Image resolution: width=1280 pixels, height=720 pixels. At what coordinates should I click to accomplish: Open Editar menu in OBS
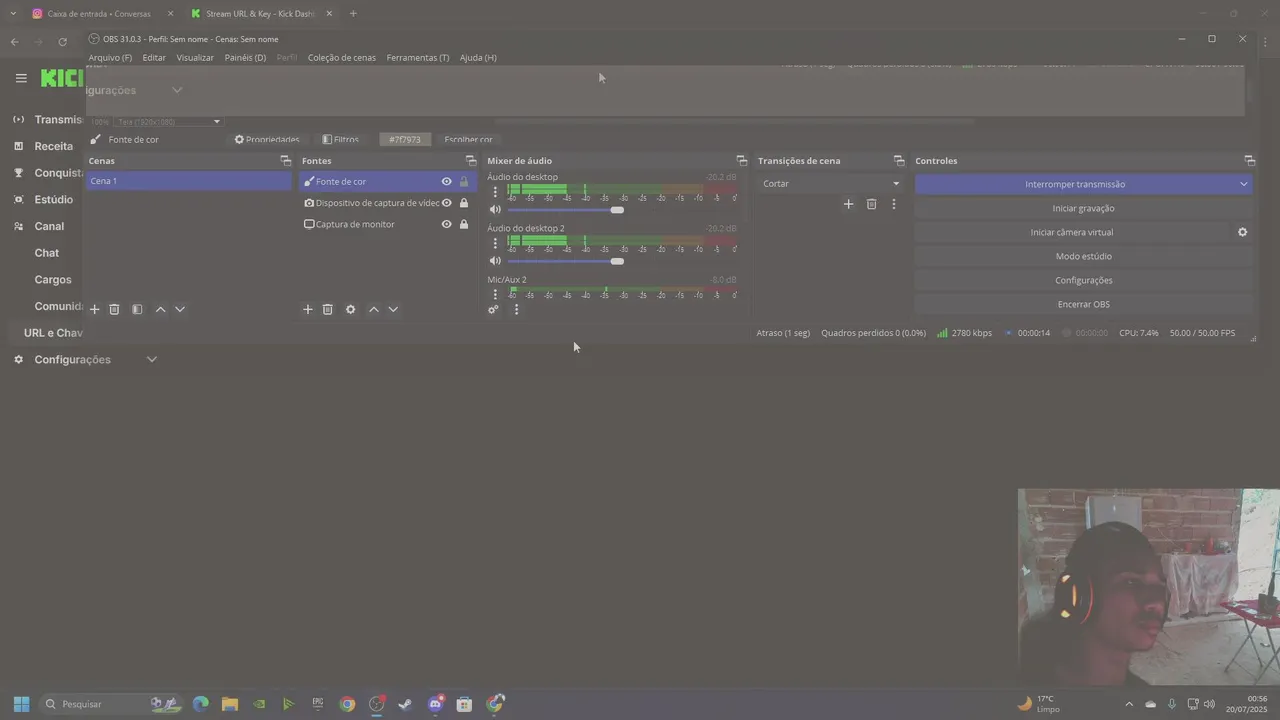point(154,58)
